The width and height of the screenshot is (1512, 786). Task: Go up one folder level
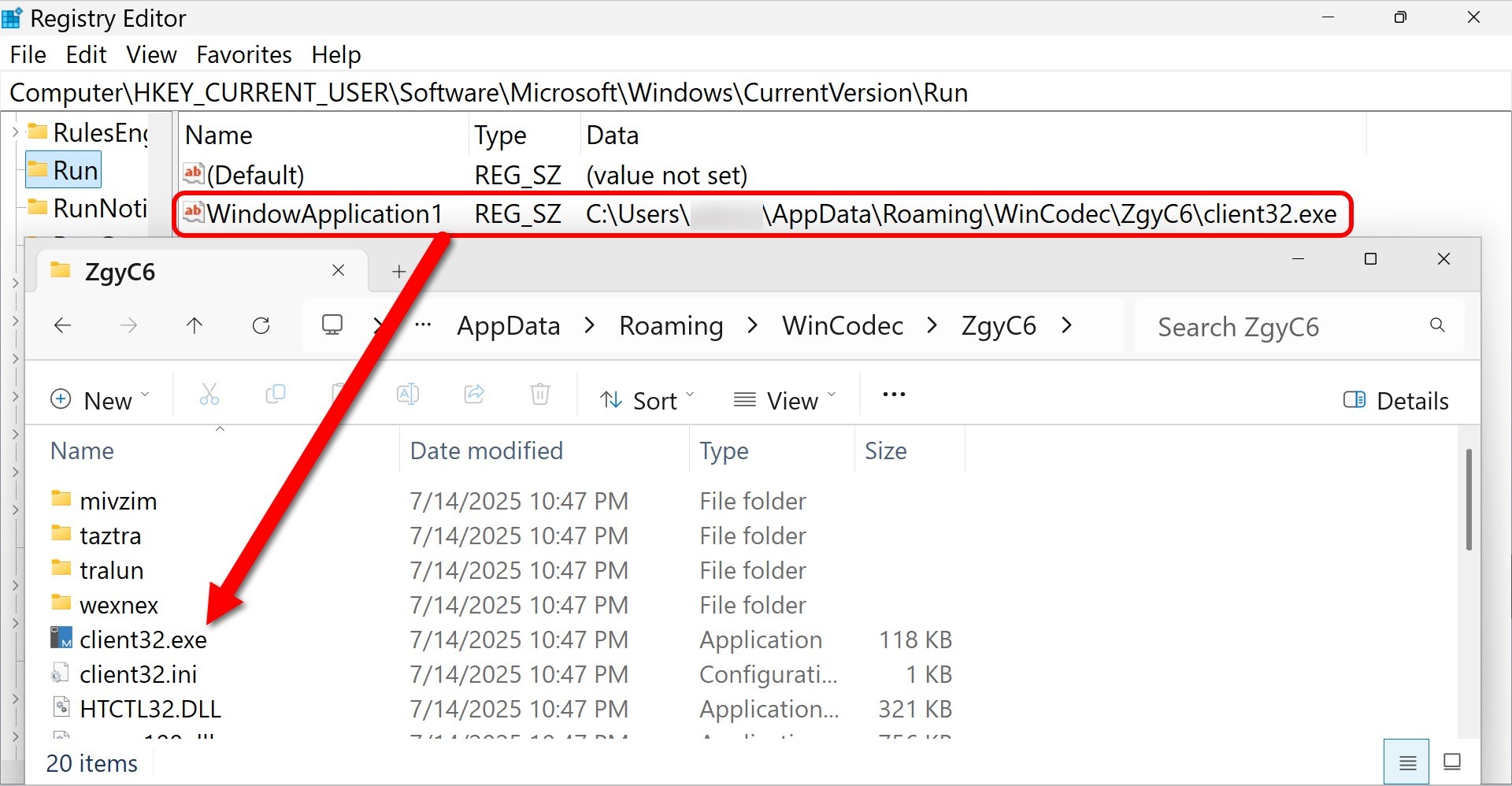pos(195,325)
